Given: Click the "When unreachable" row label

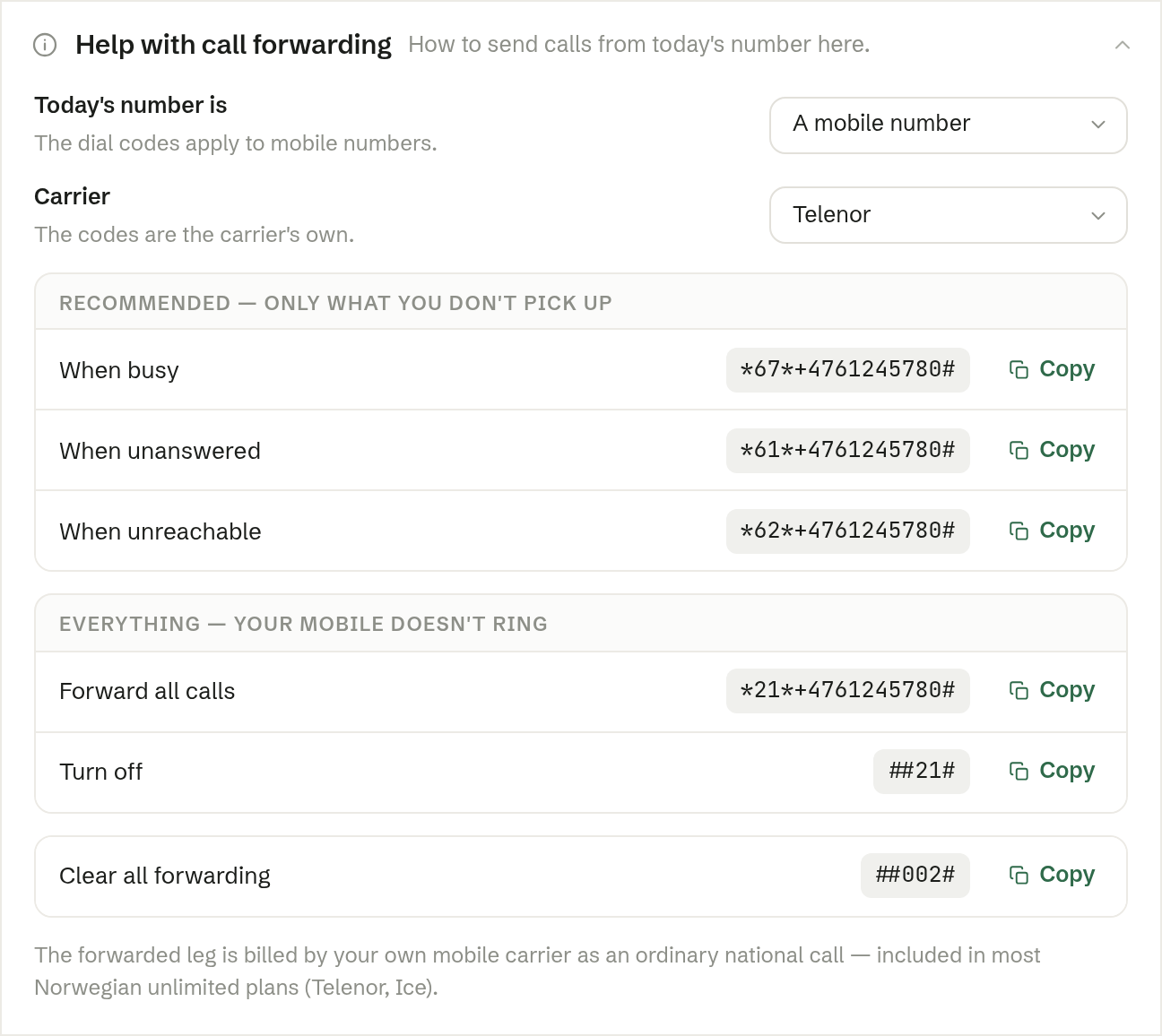Looking at the screenshot, I should 160,531.
